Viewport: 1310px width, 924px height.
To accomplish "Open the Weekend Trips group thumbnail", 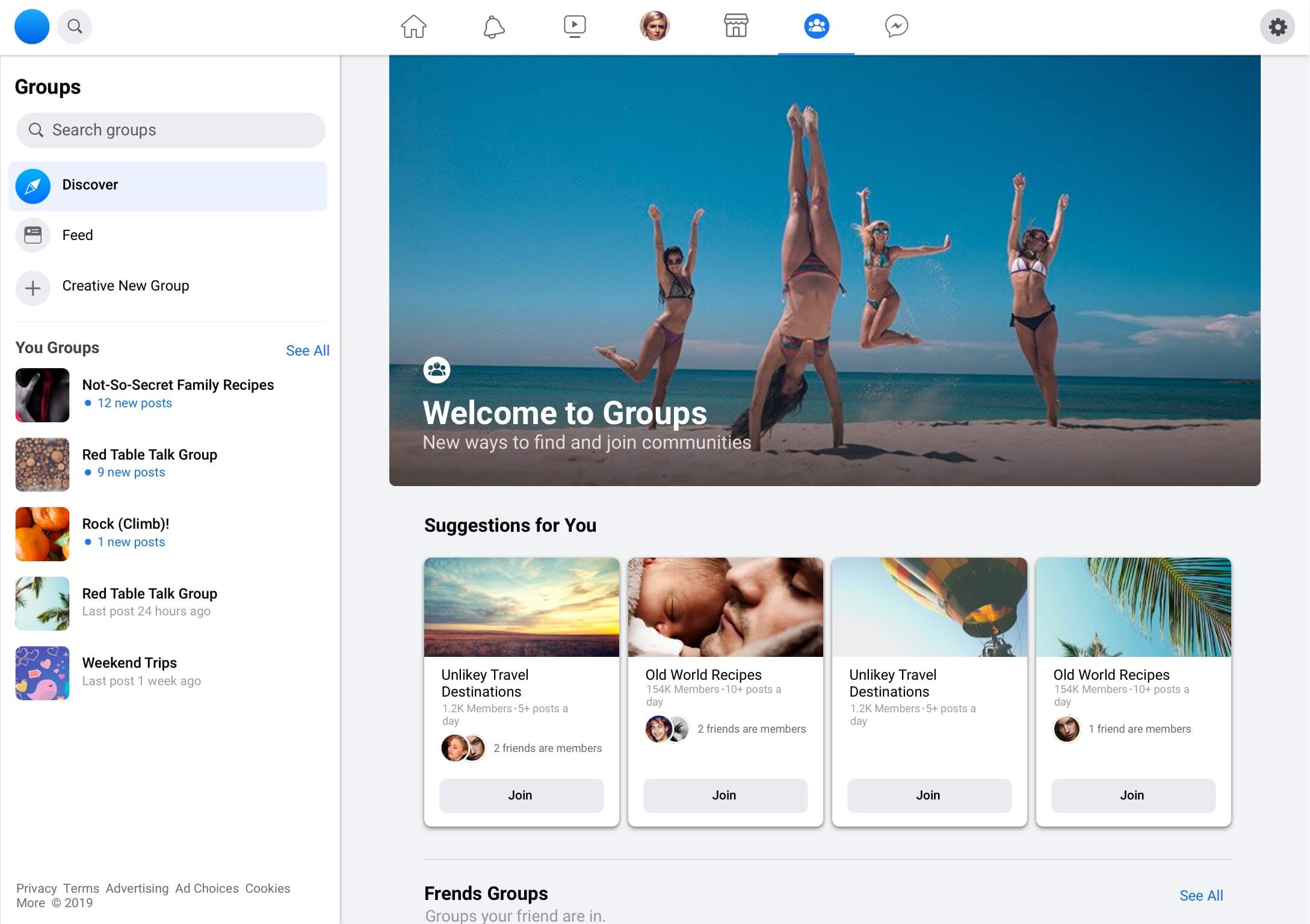I will click(42, 673).
